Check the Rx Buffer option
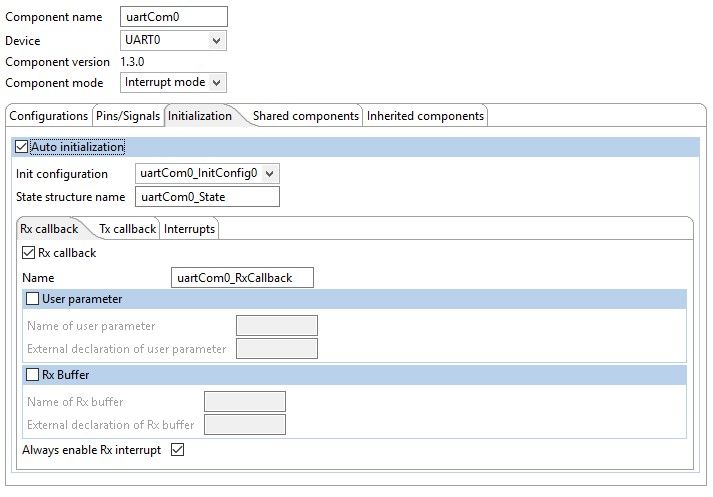The image size is (713, 497). point(33,375)
